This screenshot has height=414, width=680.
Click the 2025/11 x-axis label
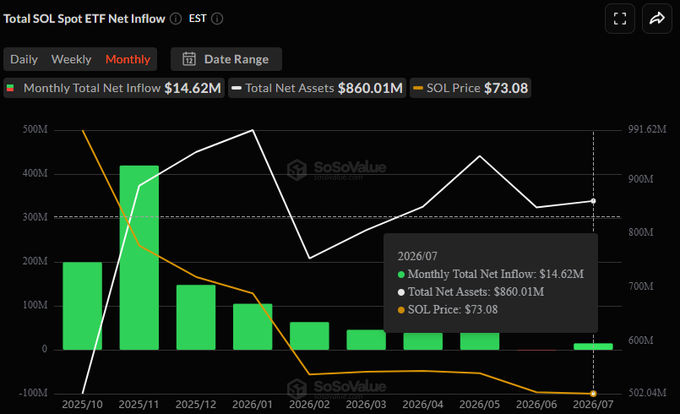click(x=139, y=404)
